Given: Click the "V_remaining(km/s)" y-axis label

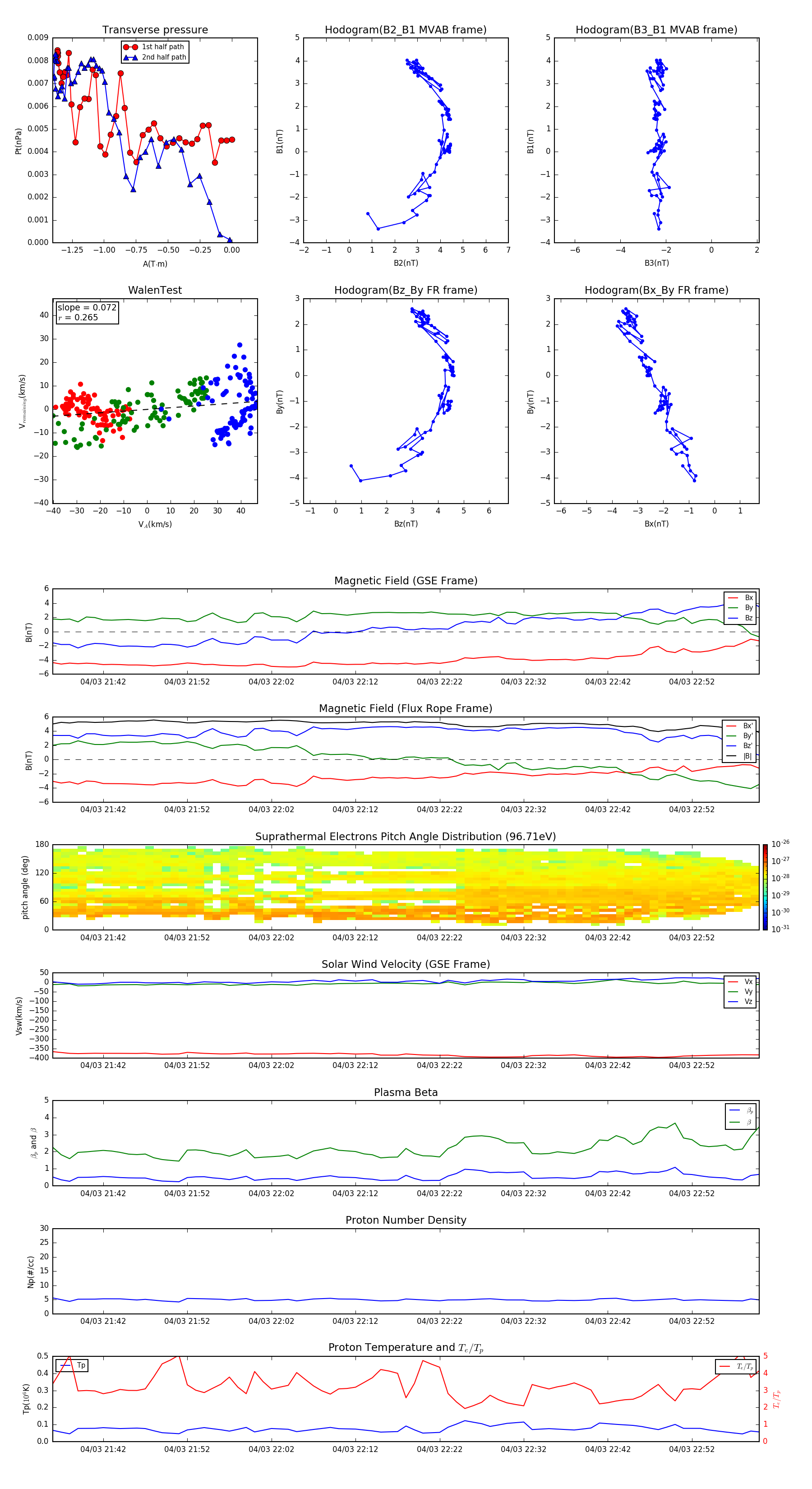Looking at the screenshot, I should [22, 401].
